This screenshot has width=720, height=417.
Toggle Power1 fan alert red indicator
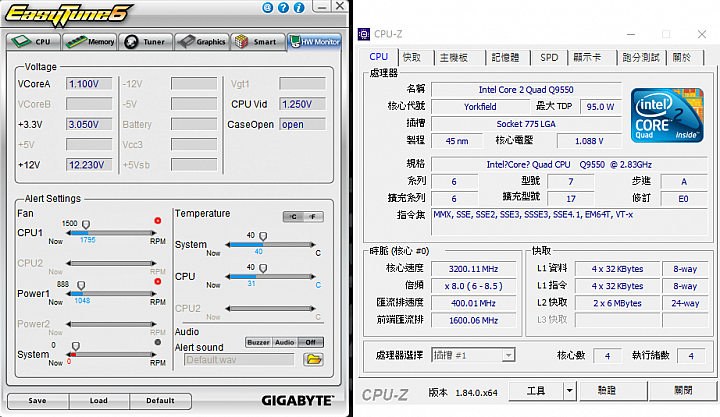click(158, 282)
